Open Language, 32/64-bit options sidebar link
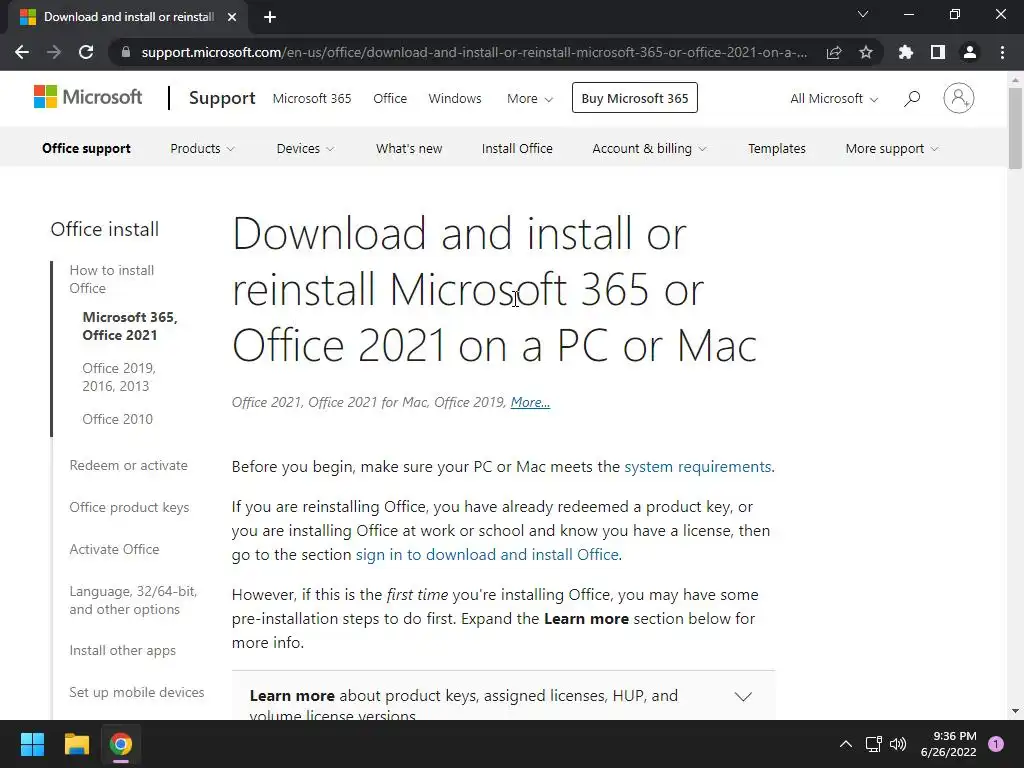This screenshot has height=768, width=1024. tap(133, 600)
